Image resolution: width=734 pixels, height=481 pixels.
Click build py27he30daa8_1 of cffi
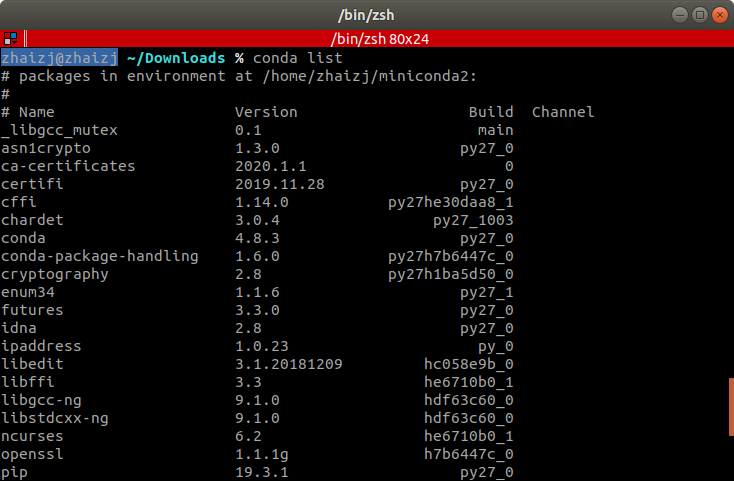pyautogui.click(x=451, y=203)
